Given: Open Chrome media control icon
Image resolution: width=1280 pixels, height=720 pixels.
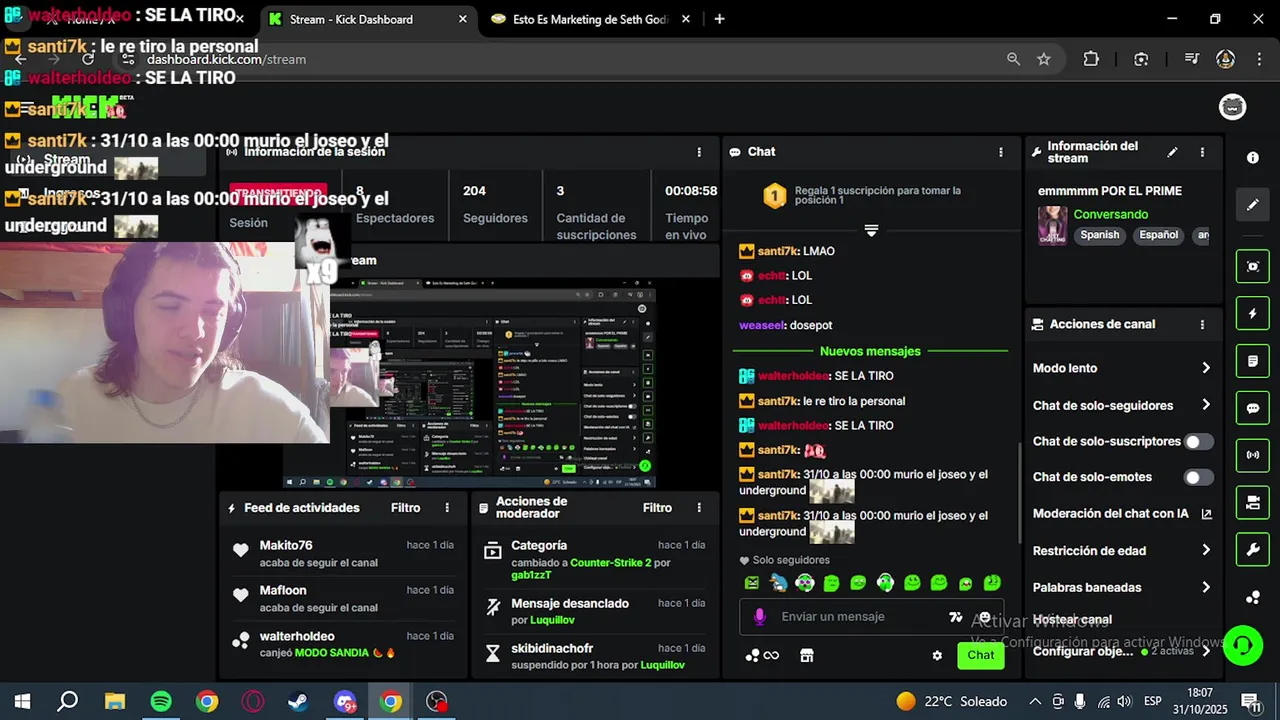Looking at the screenshot, I should tap(1191, 59).
